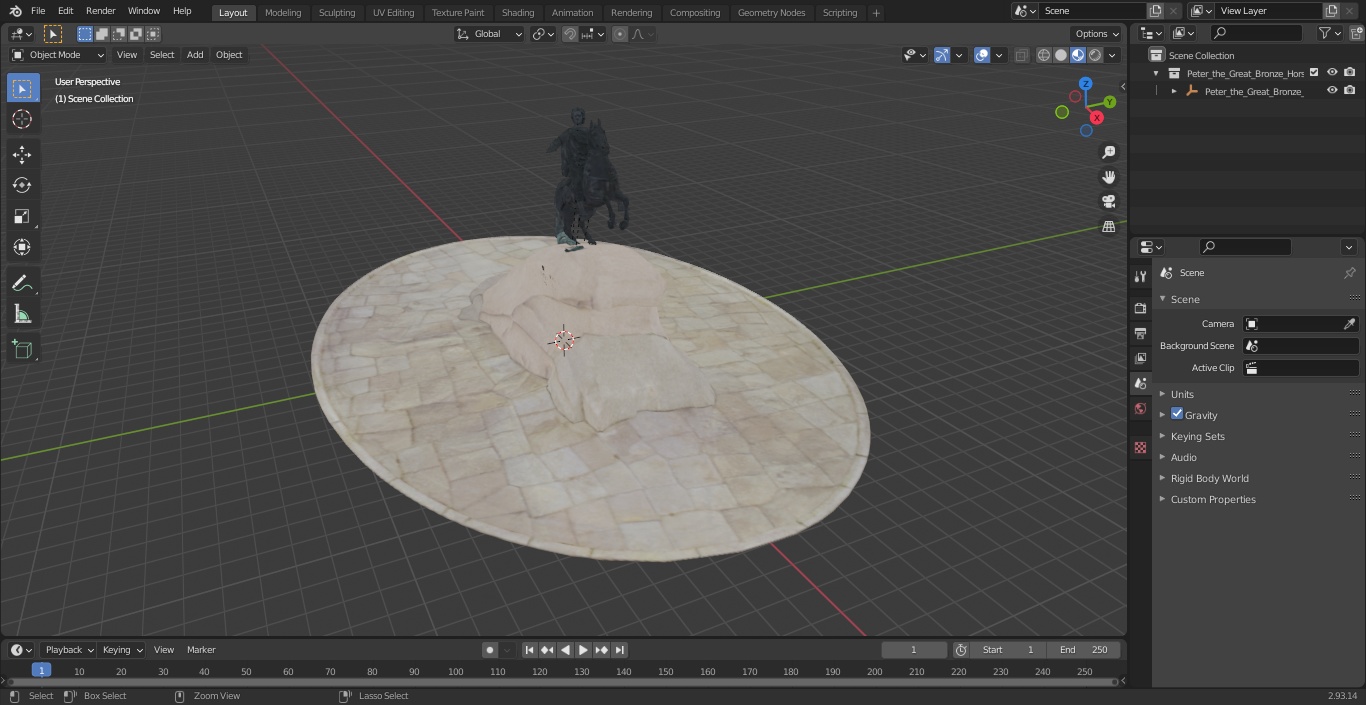This screenshot has height=705, width=1366.
Task: Open the Object Mode dropdown
Action: pyautogui.click(x=58, y=55)
